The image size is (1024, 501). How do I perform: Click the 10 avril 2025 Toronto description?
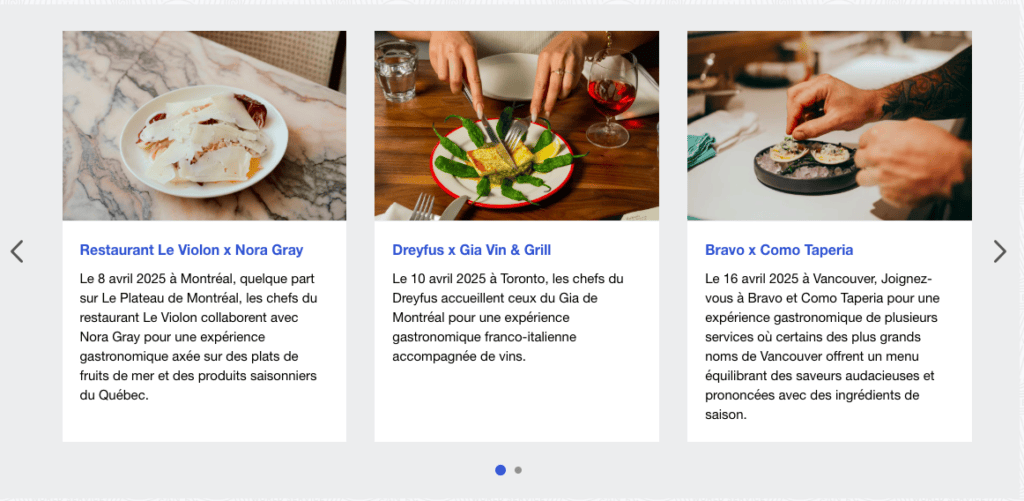(508, 317)
